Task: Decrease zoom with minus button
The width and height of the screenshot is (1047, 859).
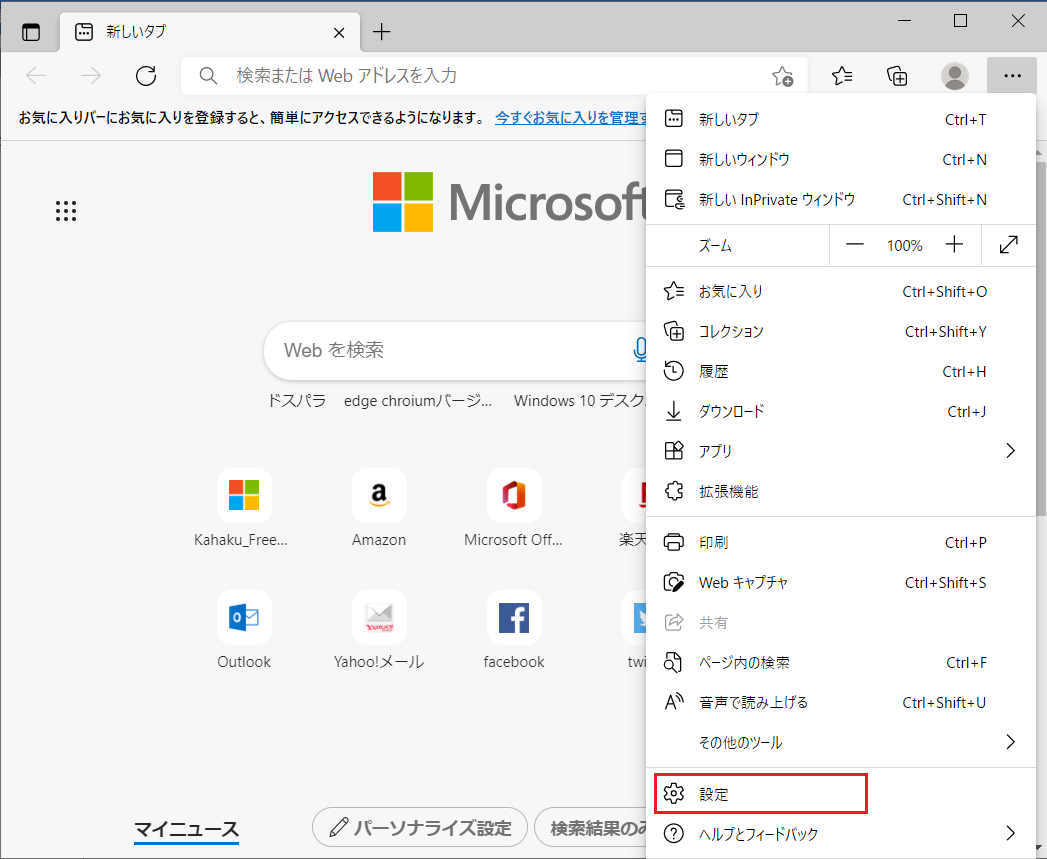Action: [855, 245]
